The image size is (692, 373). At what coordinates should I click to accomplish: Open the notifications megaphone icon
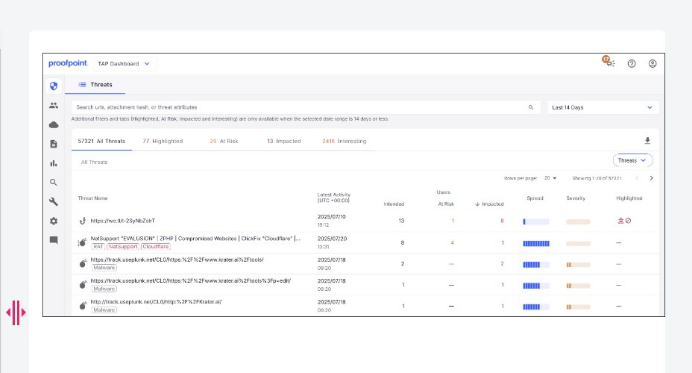click(x=609, y=63)
